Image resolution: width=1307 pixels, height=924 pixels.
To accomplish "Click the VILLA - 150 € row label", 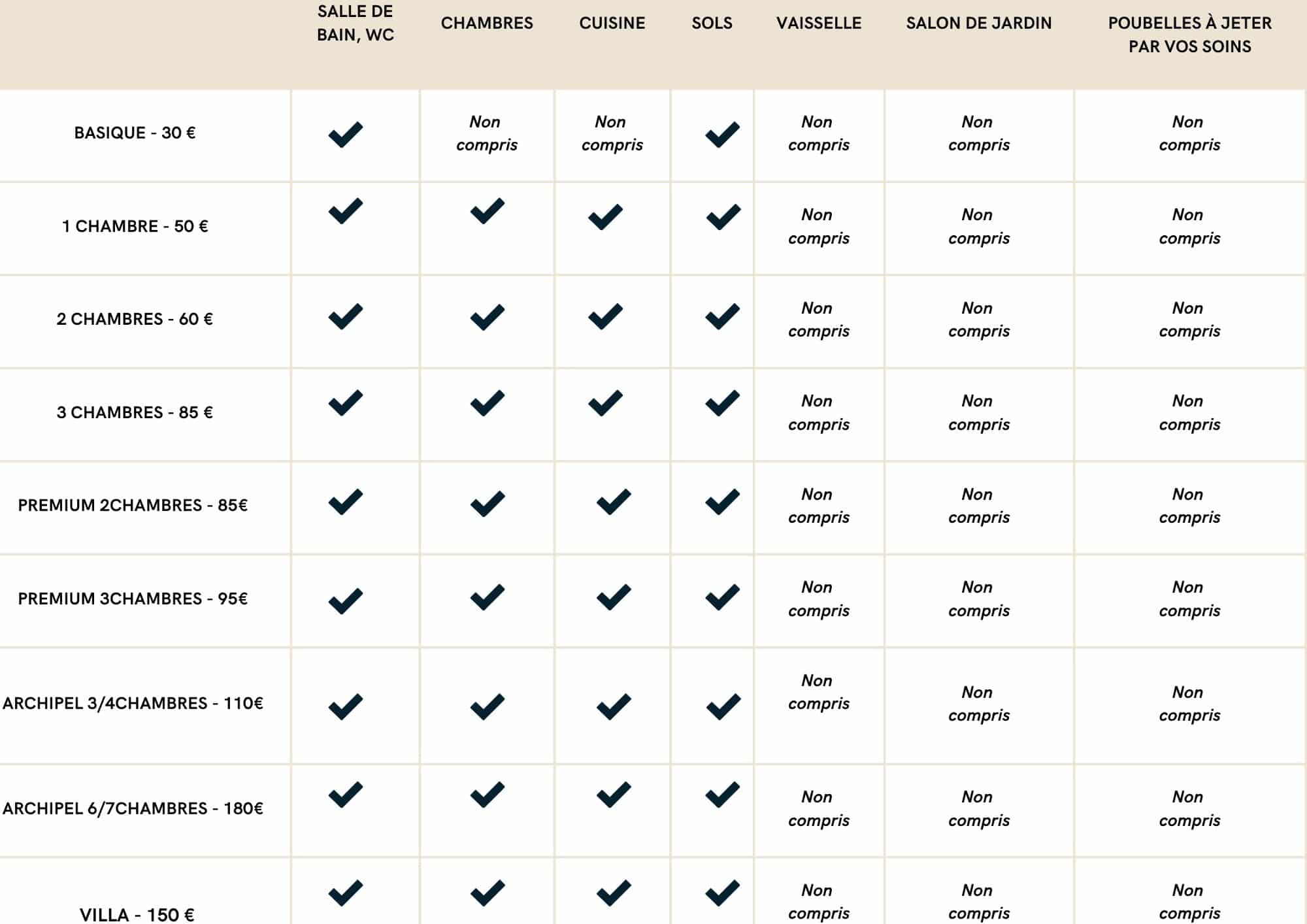I will click(137, 914).
